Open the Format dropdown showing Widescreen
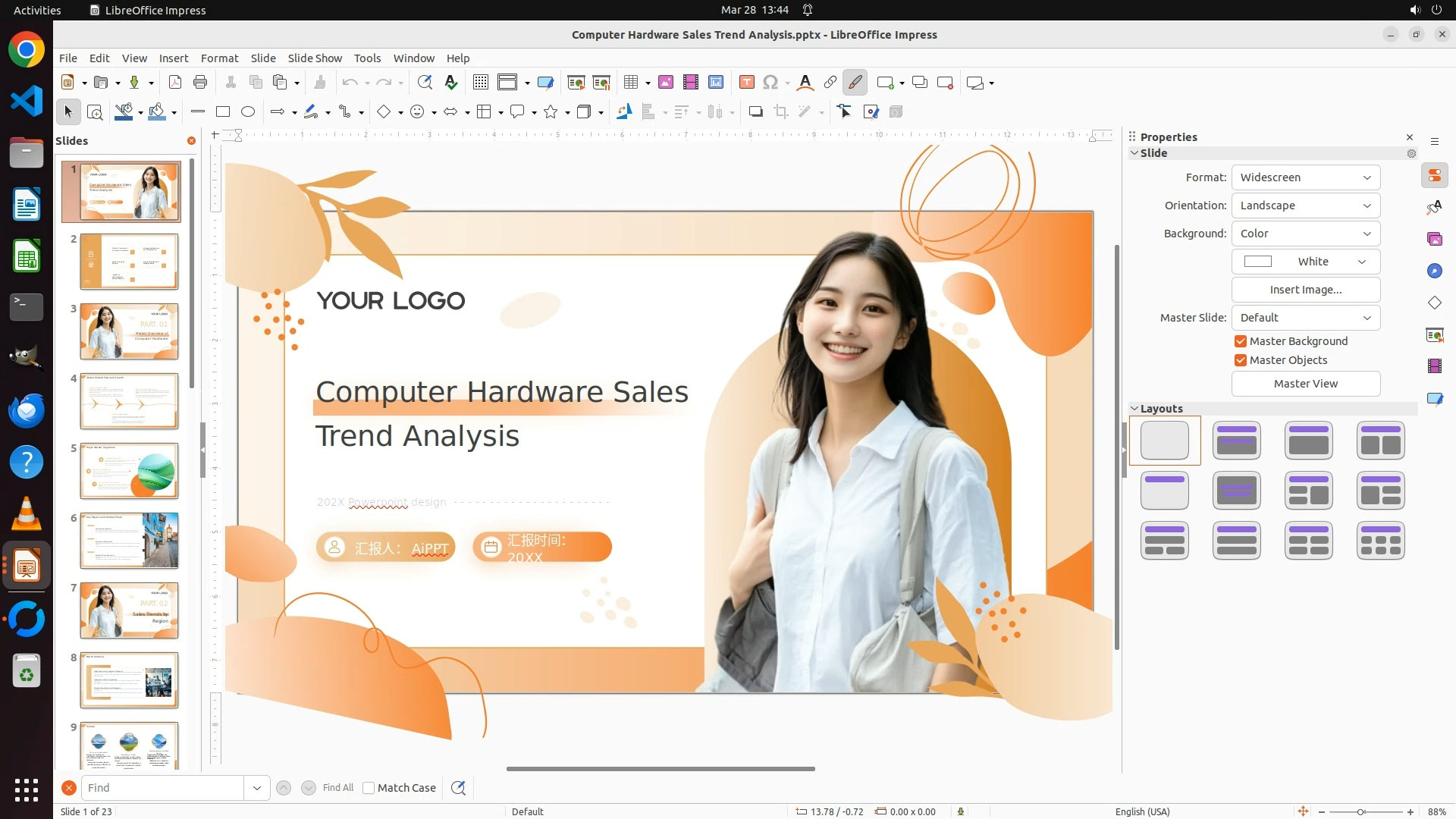Screen dimensions: 1456x819 [1305, 177]
